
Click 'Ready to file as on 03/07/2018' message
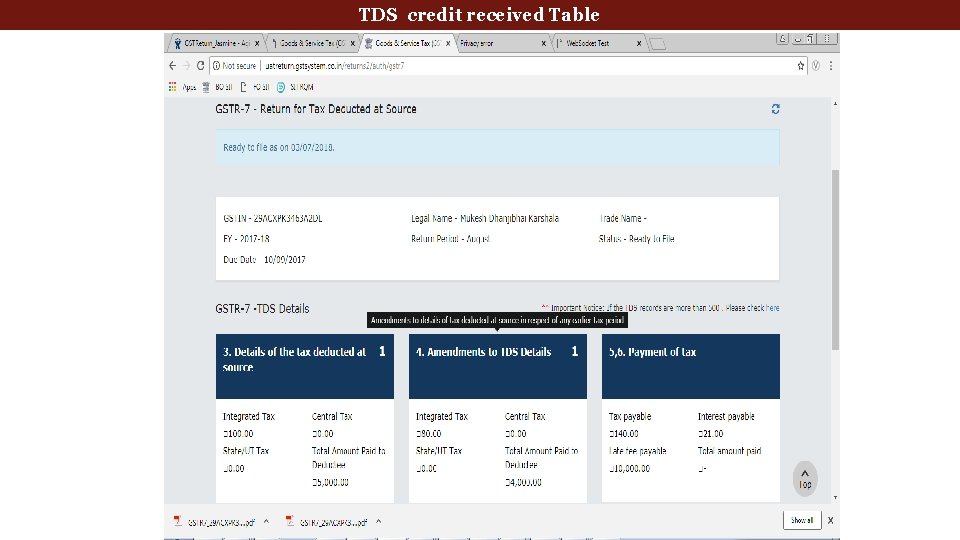point(279,148)
